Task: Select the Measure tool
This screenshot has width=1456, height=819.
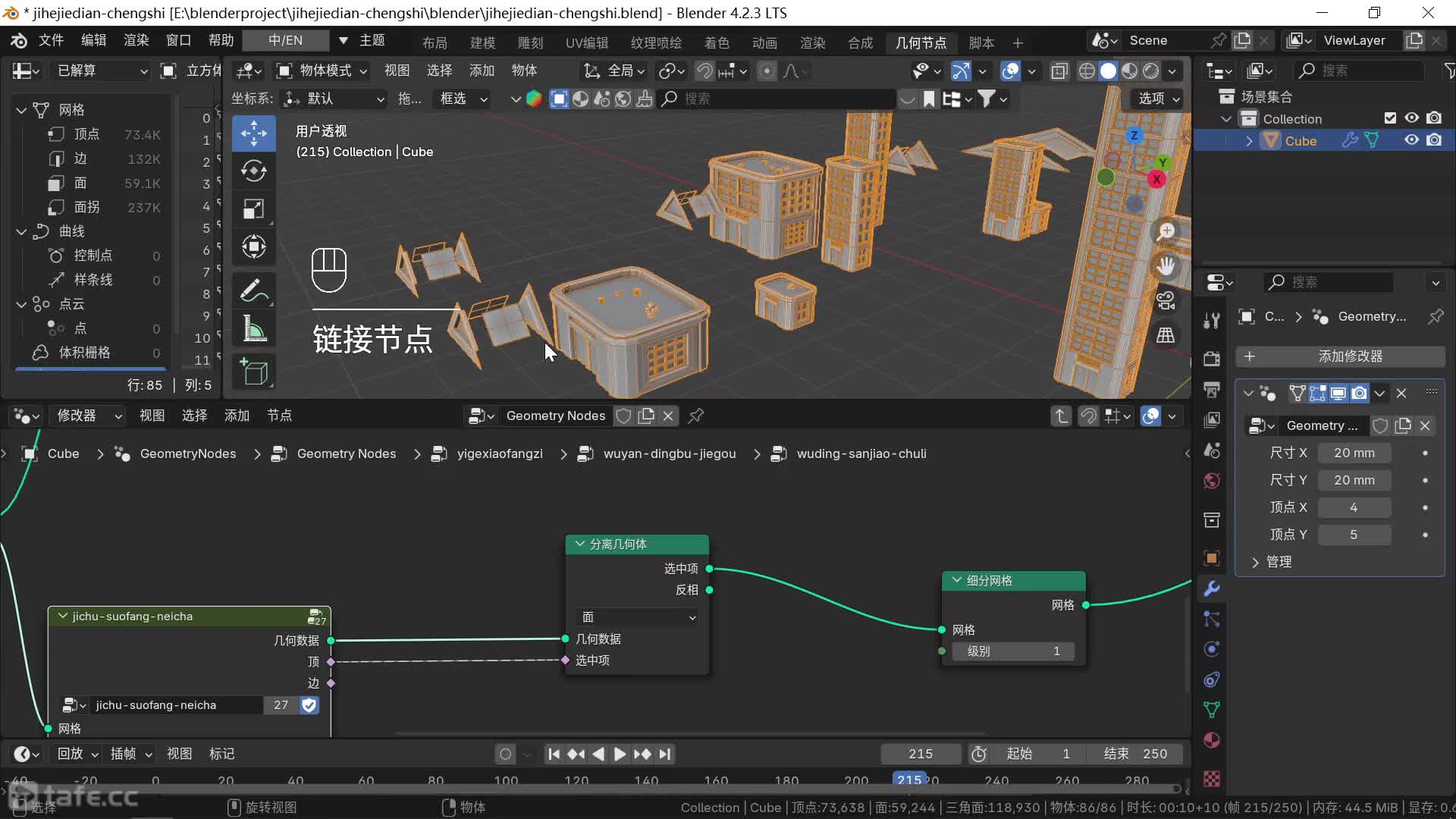Action: (x=253, y=329)
